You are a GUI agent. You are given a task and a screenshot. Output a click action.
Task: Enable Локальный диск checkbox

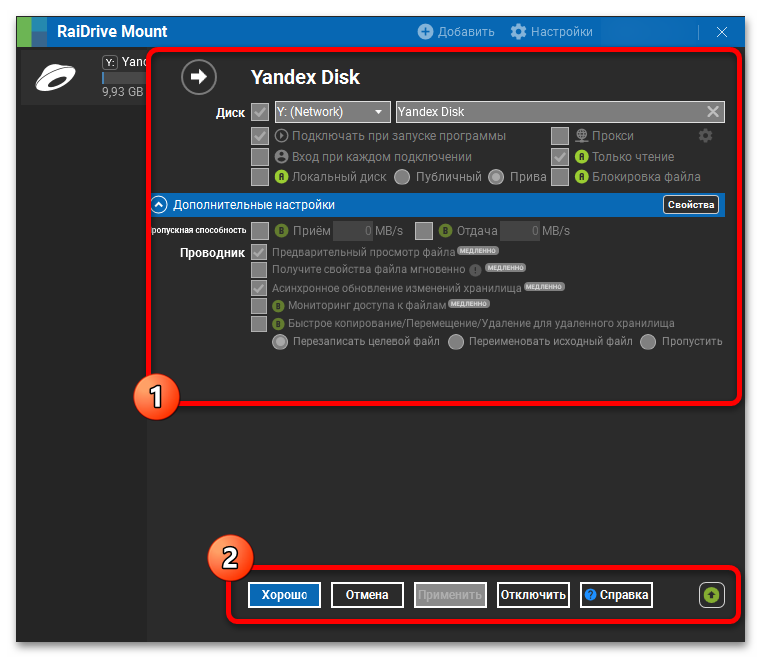pos(260,177)
